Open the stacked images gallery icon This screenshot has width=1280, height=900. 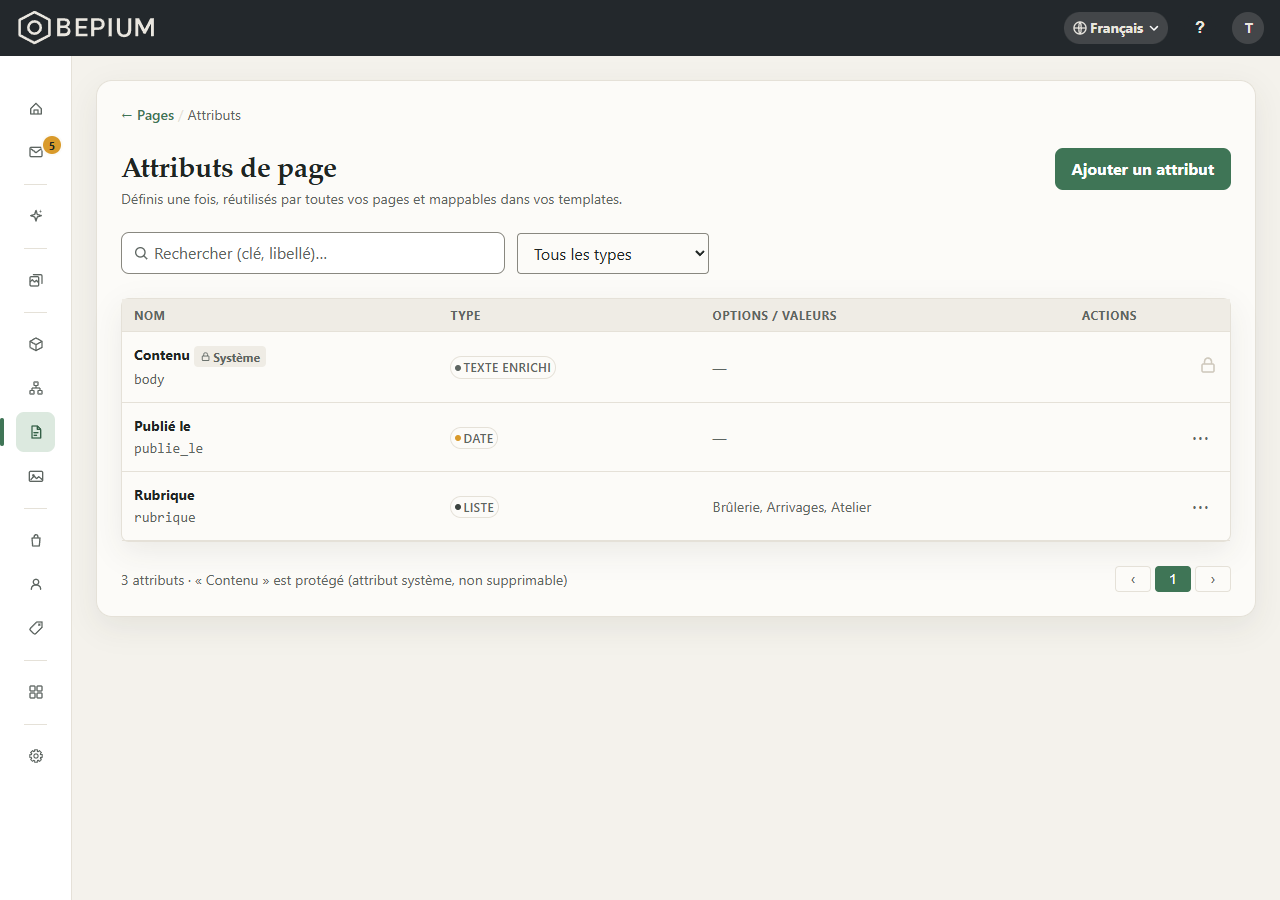pos(36,280)
